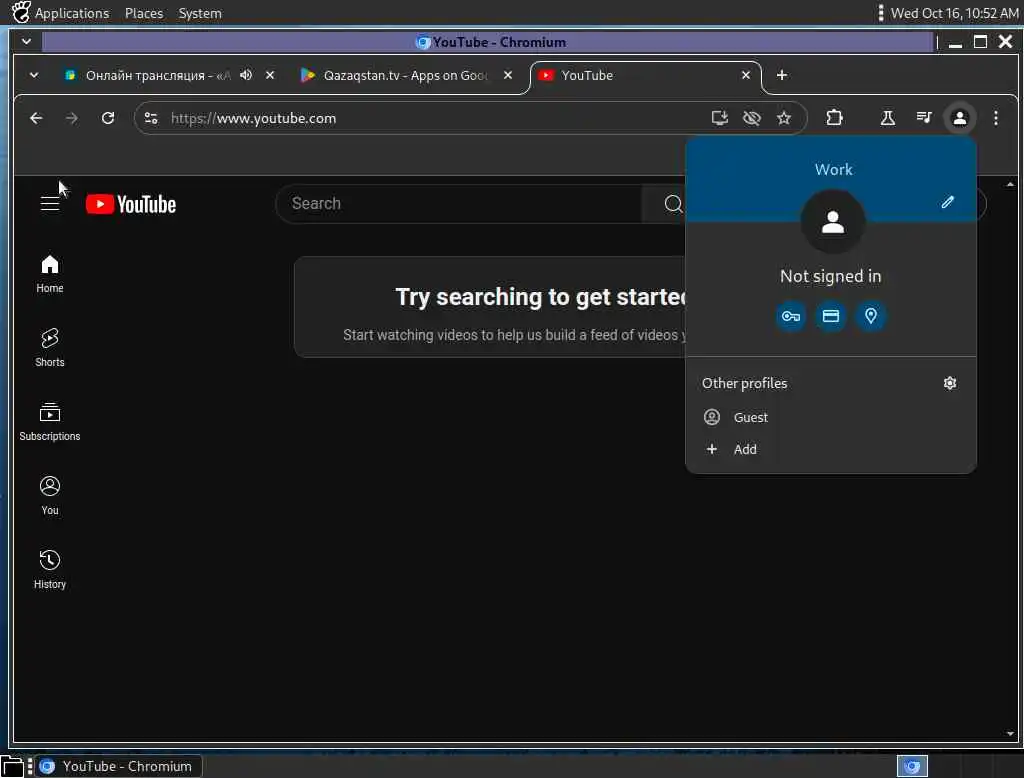This screenshot has height=778, width=1024.
Task: Open addresses via location pin icon
Action: pos(871,317)
